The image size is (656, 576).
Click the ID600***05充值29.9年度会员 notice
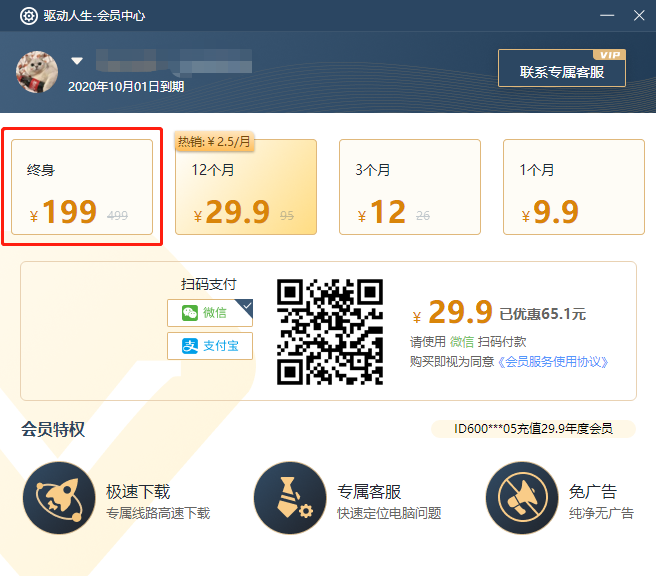533,429
